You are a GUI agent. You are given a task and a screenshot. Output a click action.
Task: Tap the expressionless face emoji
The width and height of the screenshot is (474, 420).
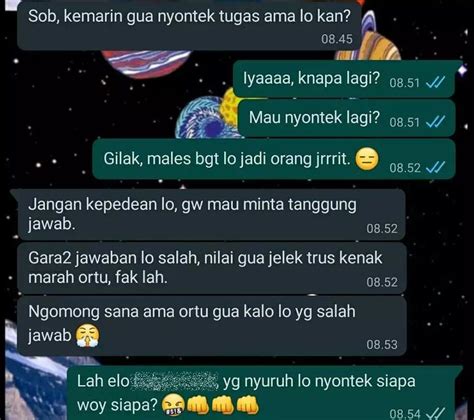coord(367,159)
